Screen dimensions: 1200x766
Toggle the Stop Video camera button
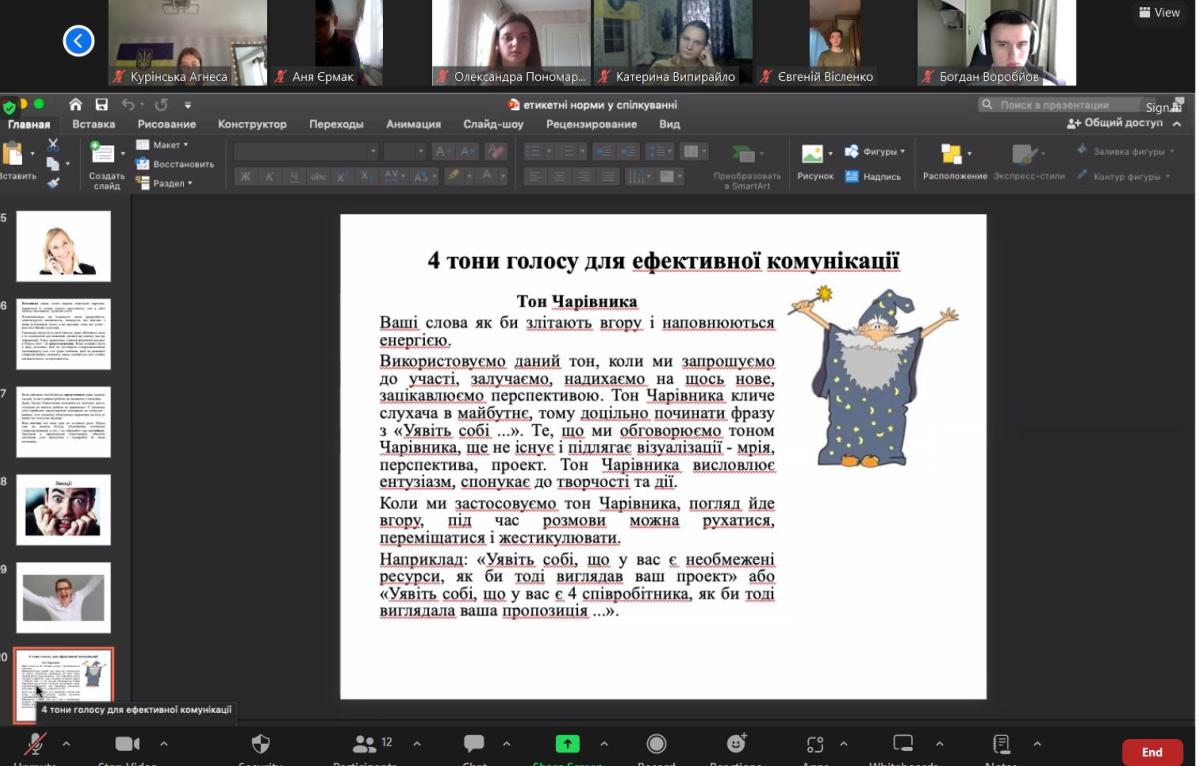pyautogui.click(x=127, y=744)
